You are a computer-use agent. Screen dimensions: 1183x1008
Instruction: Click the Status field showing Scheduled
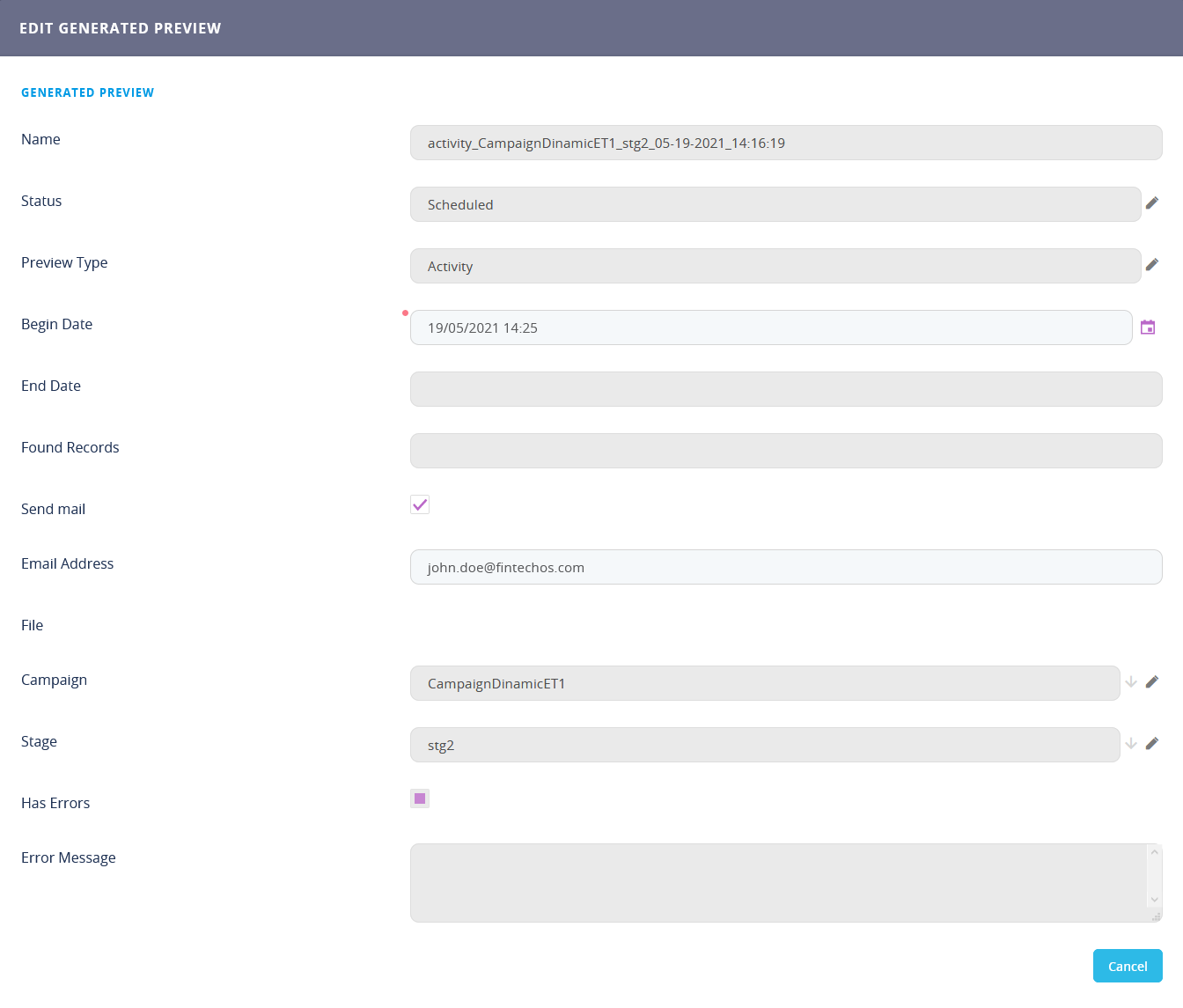pos(775,204)
